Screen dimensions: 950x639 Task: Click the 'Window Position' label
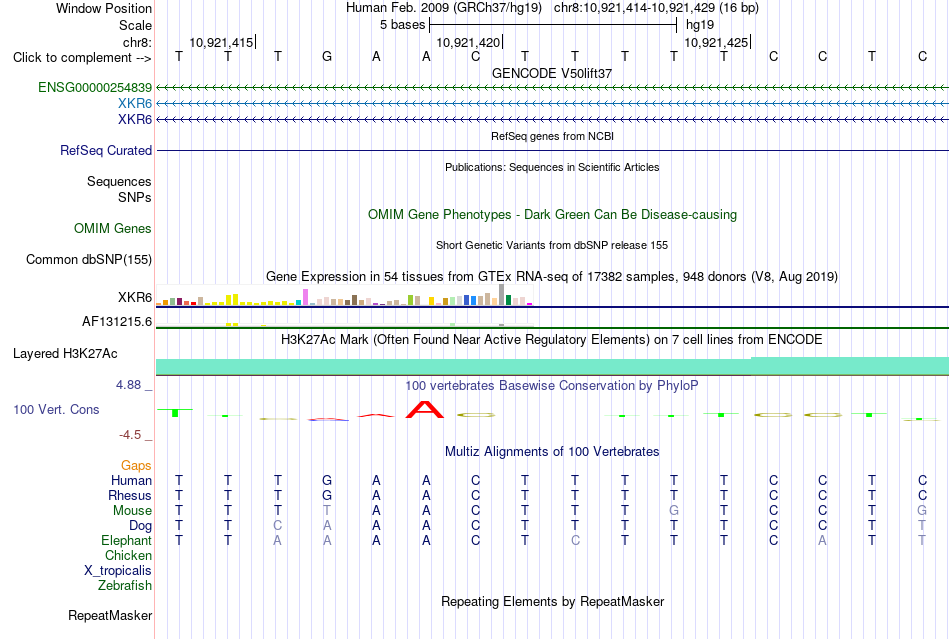[x=104, y=8]
